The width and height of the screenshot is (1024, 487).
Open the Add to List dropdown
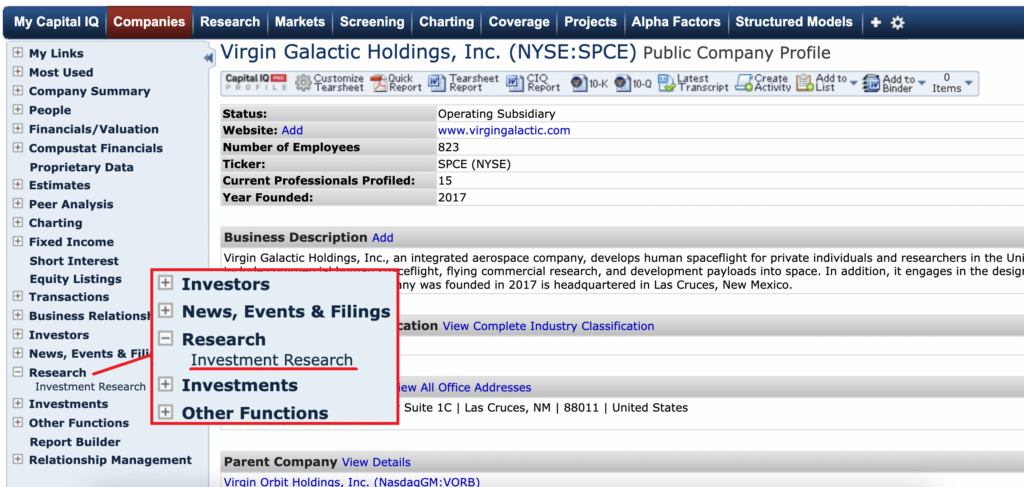point(853,83)
